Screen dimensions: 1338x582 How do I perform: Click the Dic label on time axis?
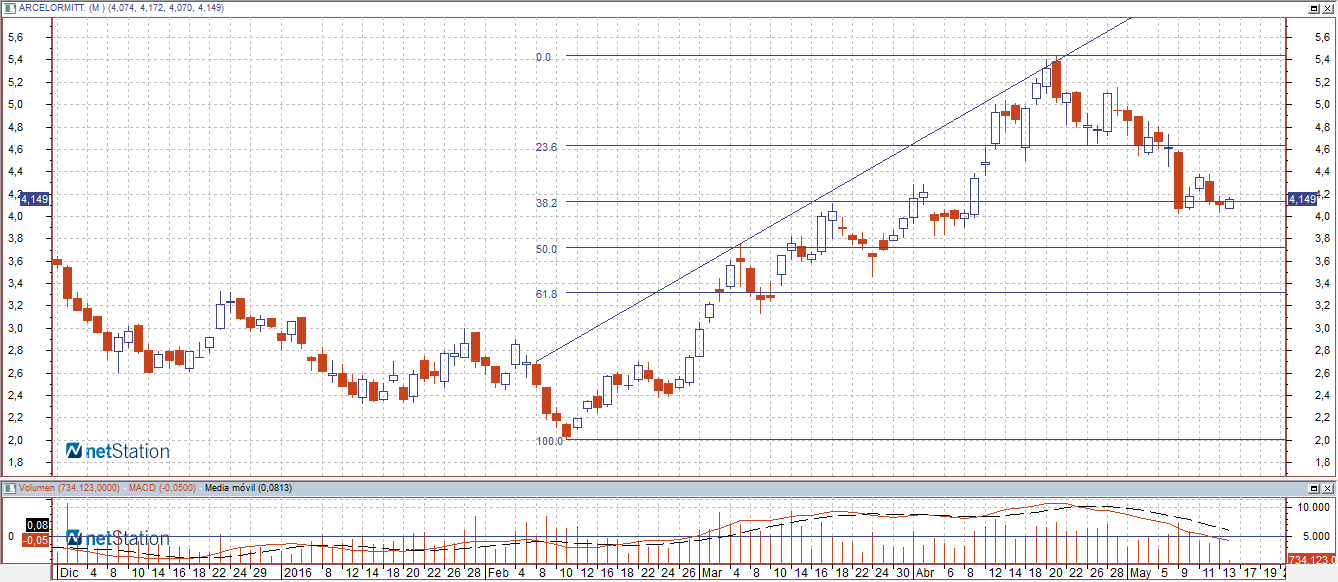[68, 573]
